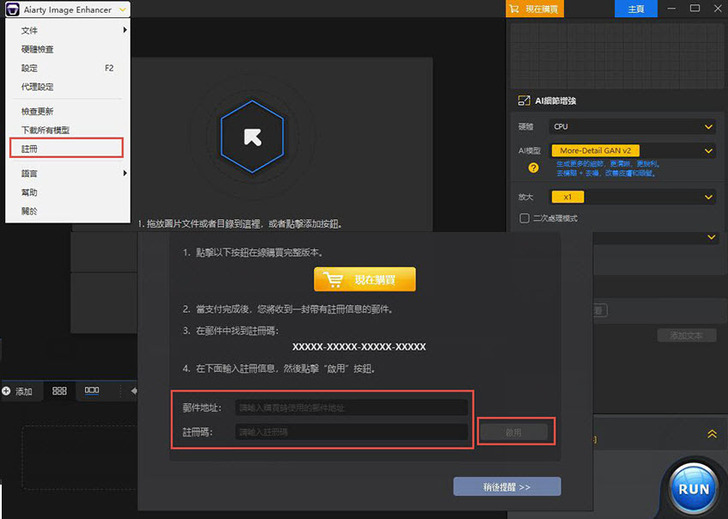Open the AI模型 More-Detail GAN v2 dropdown
The width and height of the screenshot is (728, 519).
pyautogui.click(x=632, y=151)
